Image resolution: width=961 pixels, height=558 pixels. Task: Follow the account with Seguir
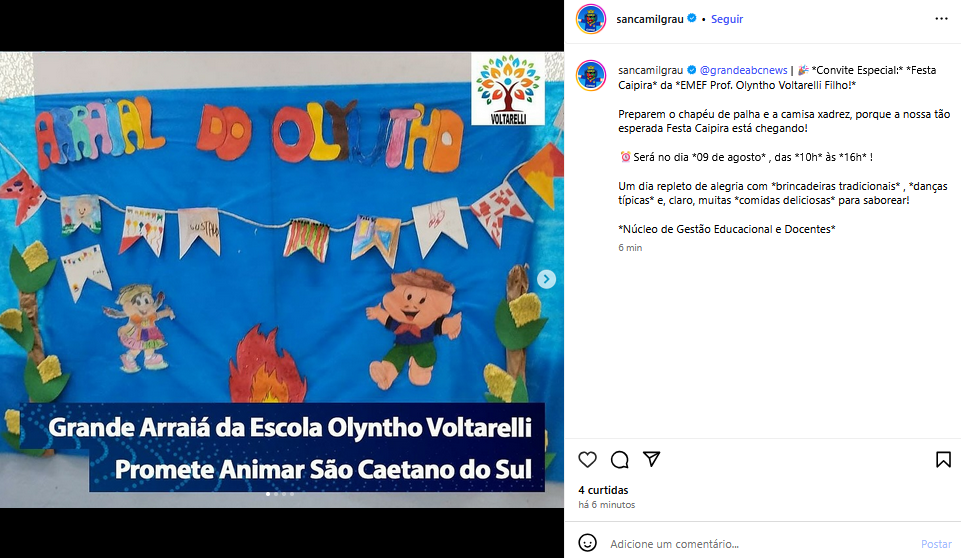click(727, 19)
